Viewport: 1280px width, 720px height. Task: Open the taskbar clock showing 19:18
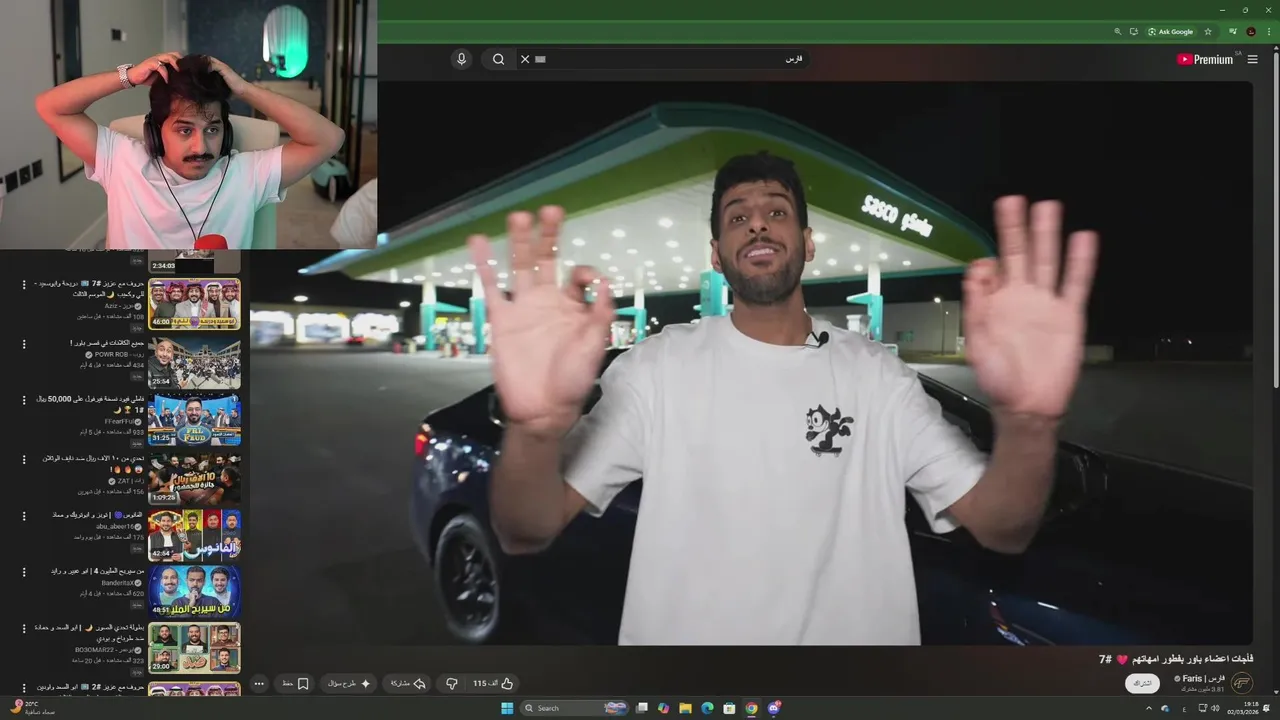1243,708
